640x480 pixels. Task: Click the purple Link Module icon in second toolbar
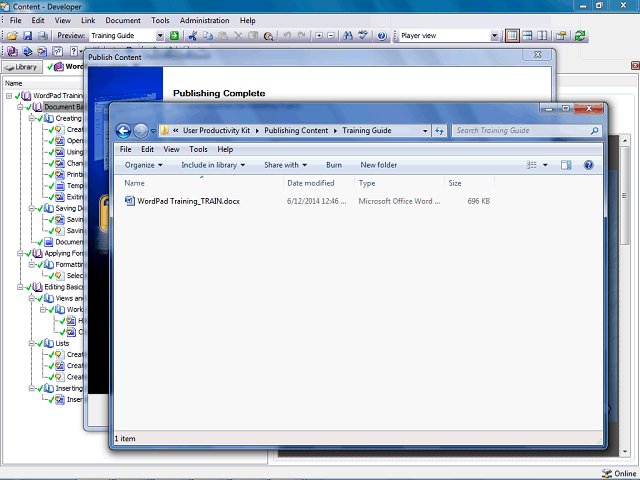click(12, 51)
